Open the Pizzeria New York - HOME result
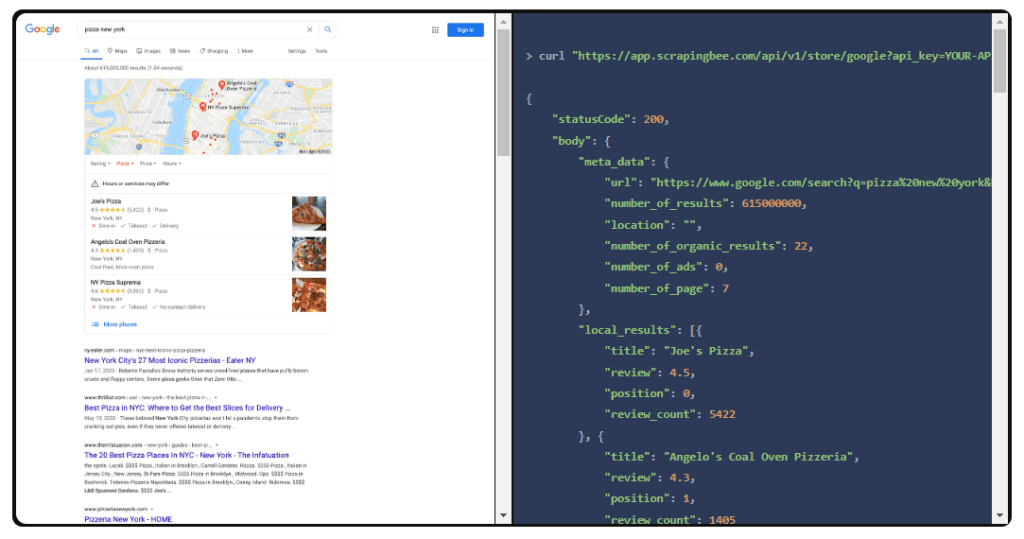 [128, 519]
